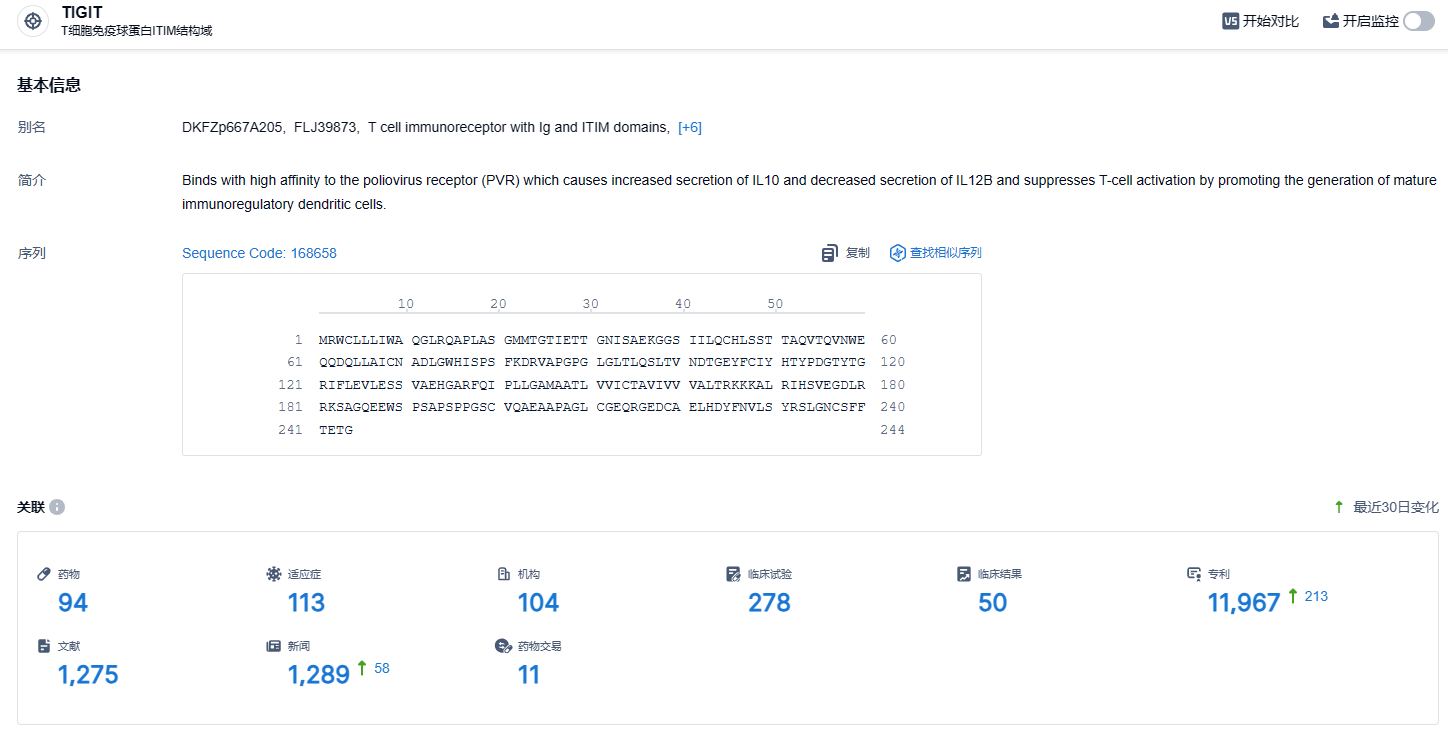Open the 1,289 news count

(319, 675)
